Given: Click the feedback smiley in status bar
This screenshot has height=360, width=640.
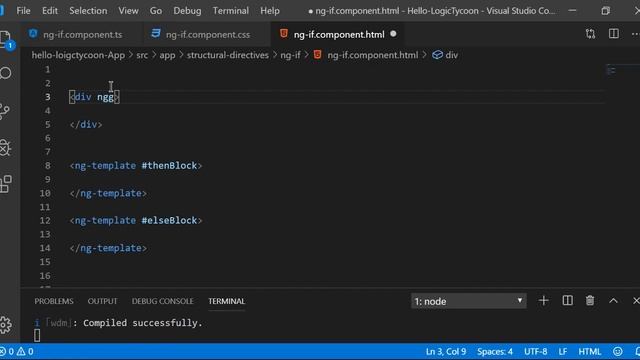Looking at the screenshot, I should [x=618, y=351].
